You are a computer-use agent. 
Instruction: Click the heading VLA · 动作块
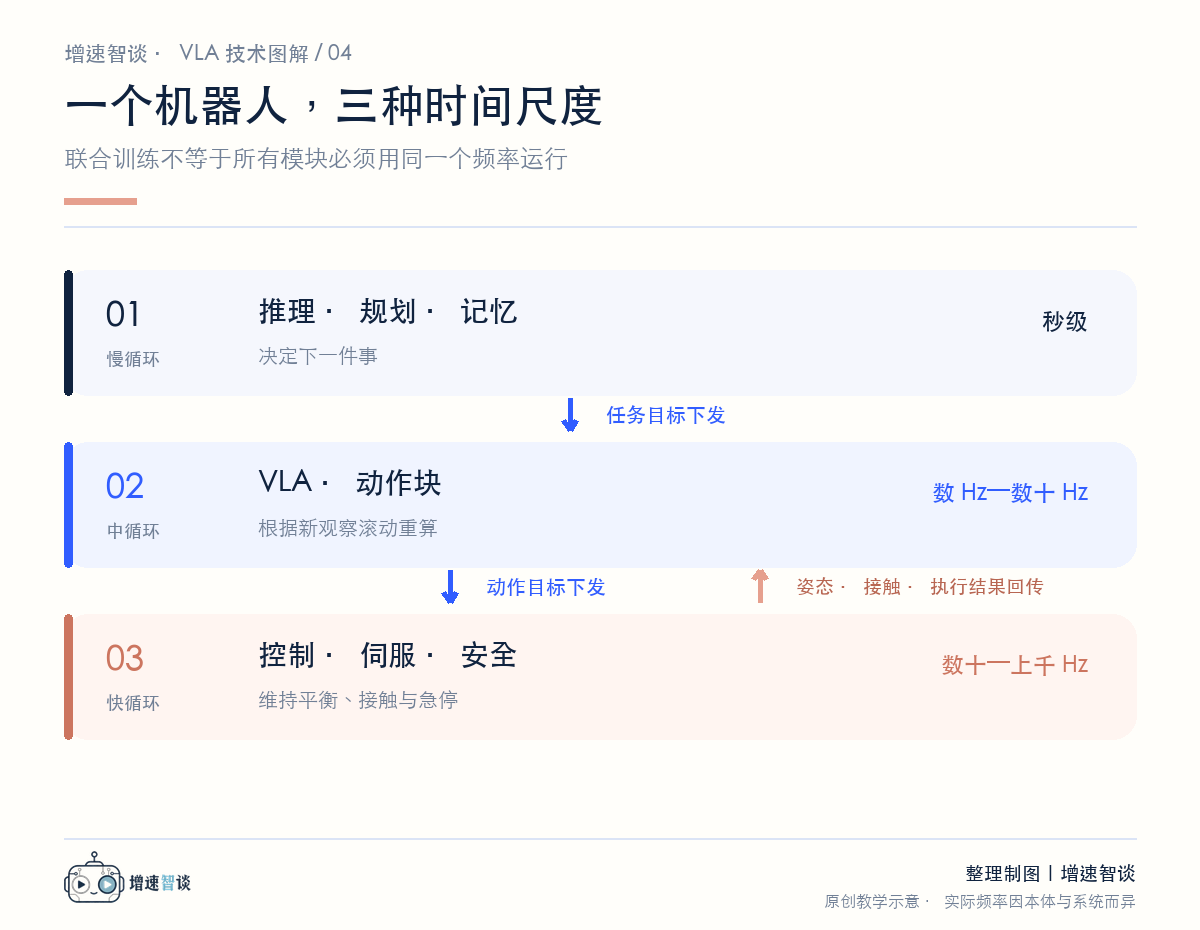click(x=350, y=484)
